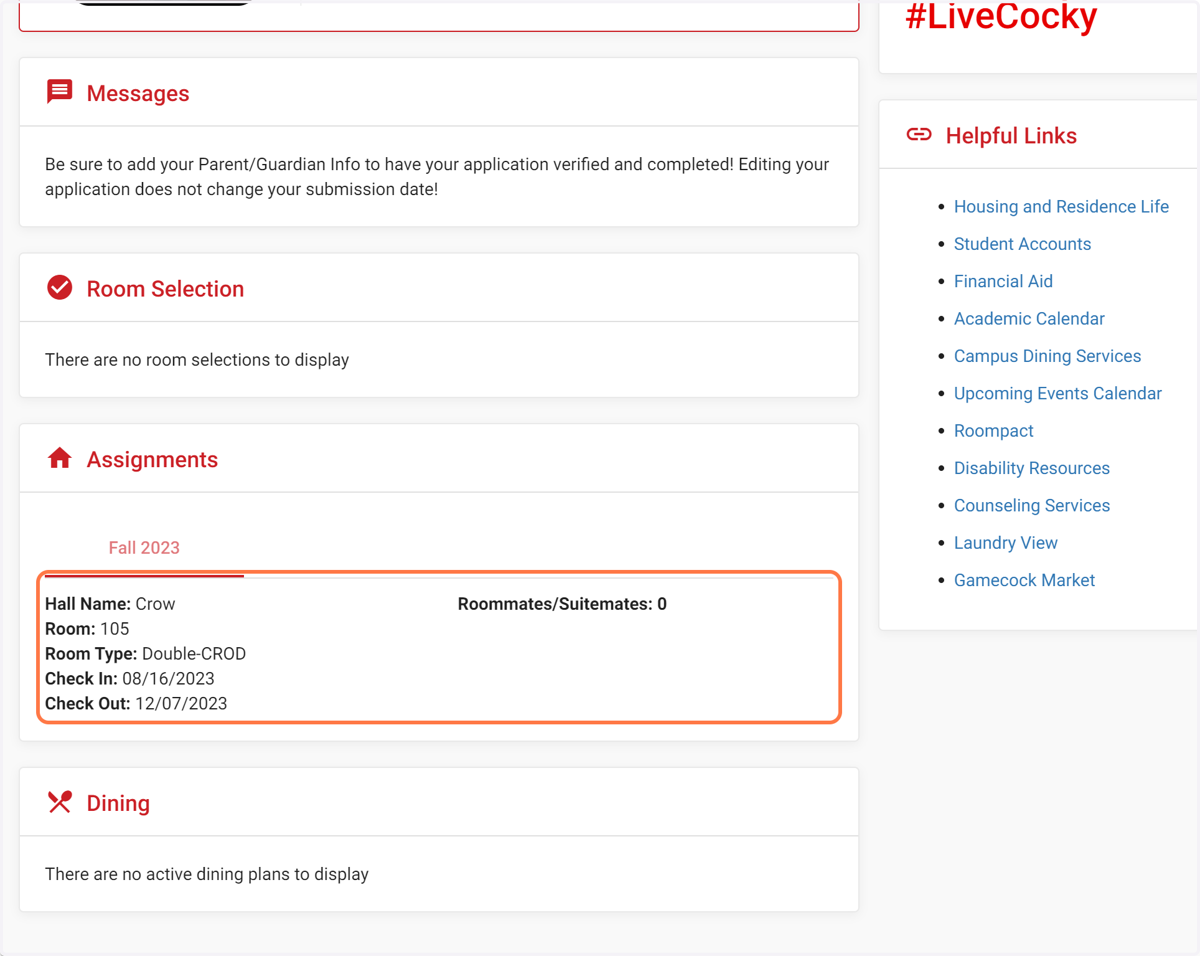This screenshot has height=956, width=1200.
Task: Click the Room Selection heading
Action: 165,289
